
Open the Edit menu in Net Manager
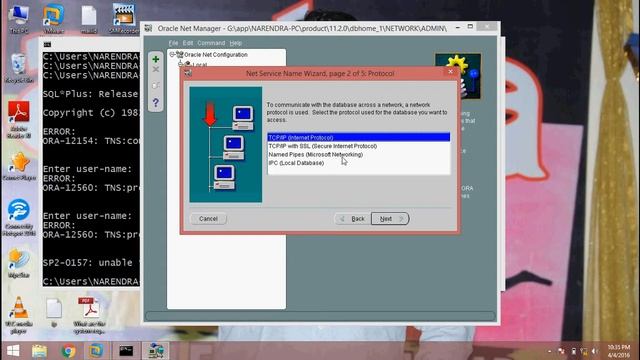click(188, 43)
